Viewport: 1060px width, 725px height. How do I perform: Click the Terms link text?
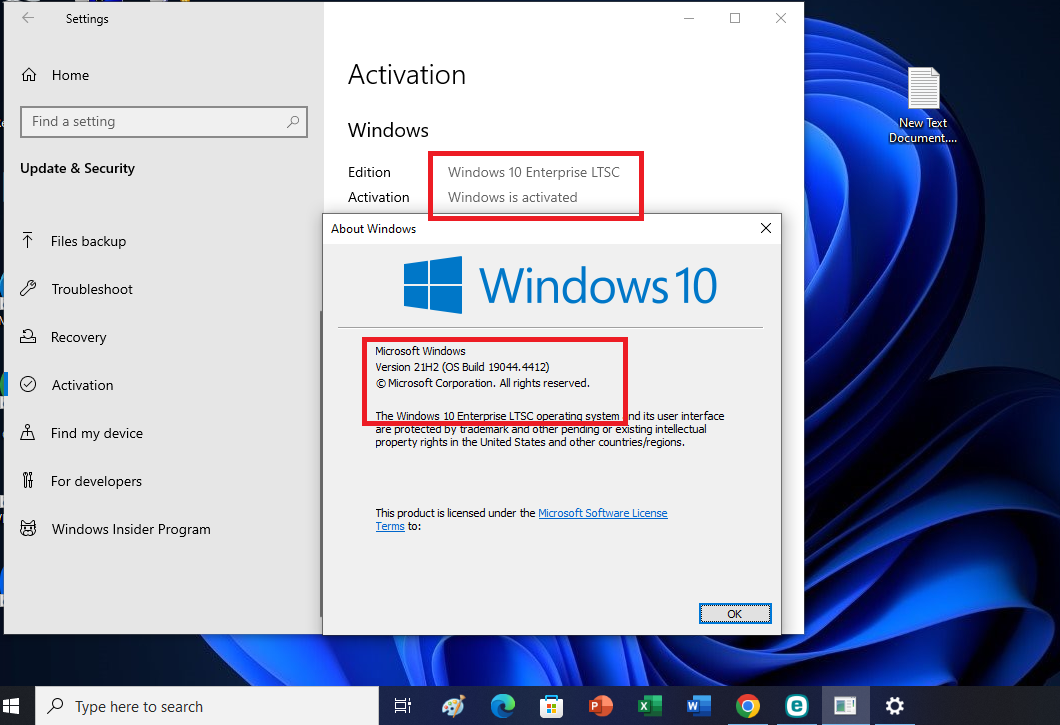click(x=390, y=526)
